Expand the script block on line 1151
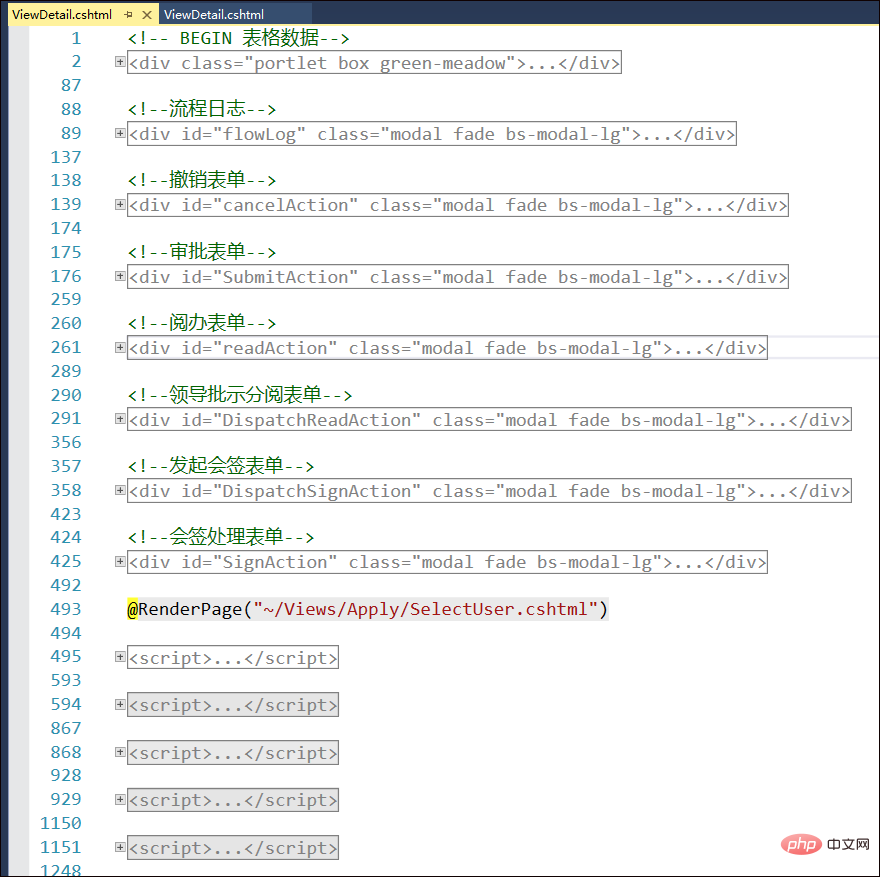Screen dimensions: 880x877 coord(120,847)
